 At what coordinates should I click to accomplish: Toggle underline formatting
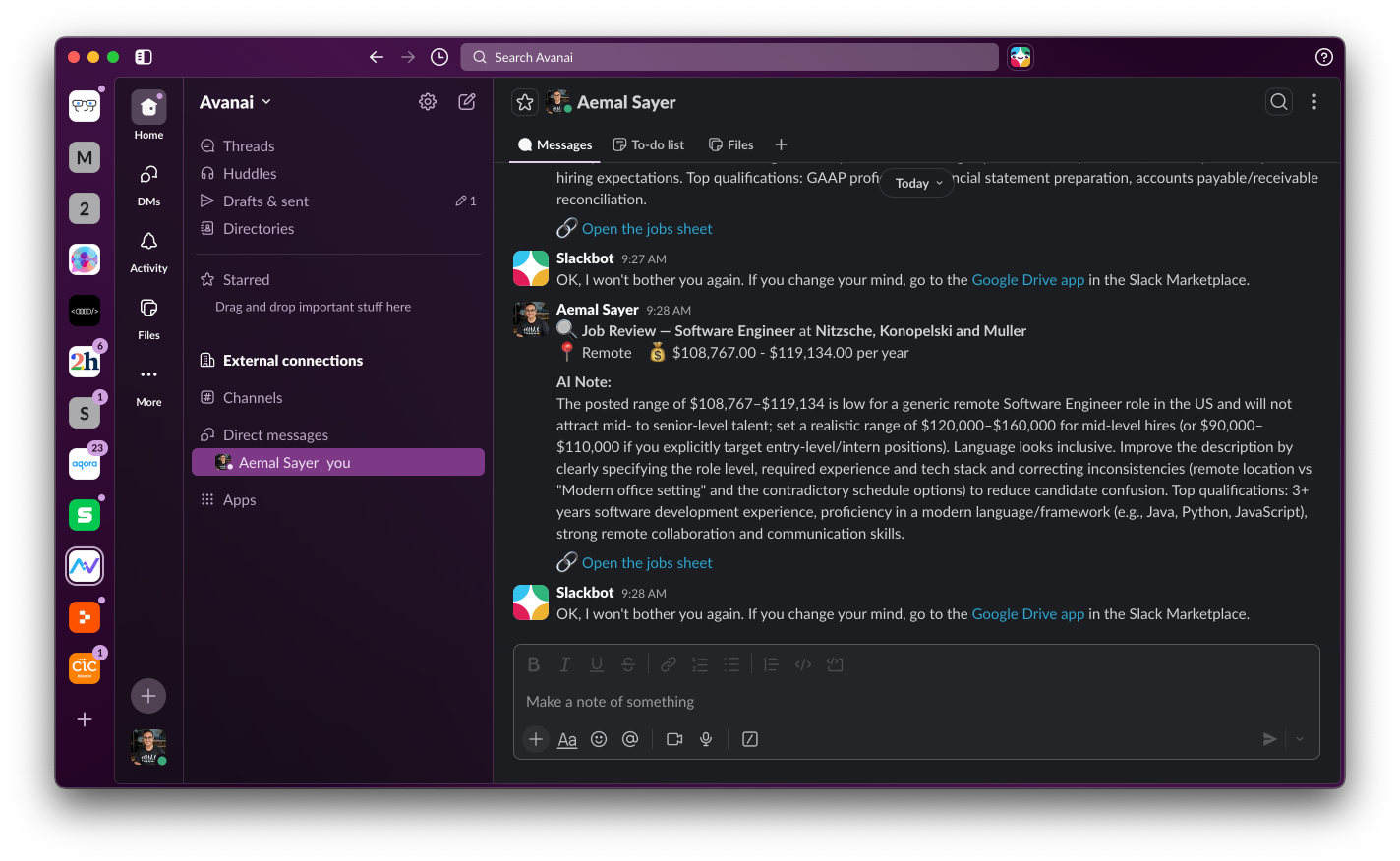click(597, 664)
